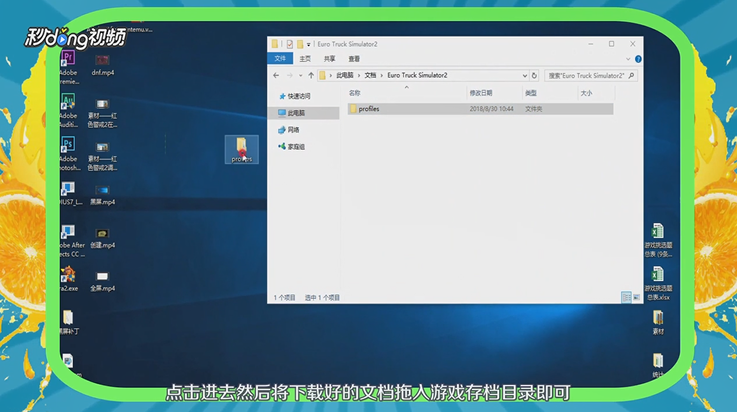Screen dimensions: 737x412
Task: Click the Explorer window folder icon in title bar
Action: coord(275,44)
